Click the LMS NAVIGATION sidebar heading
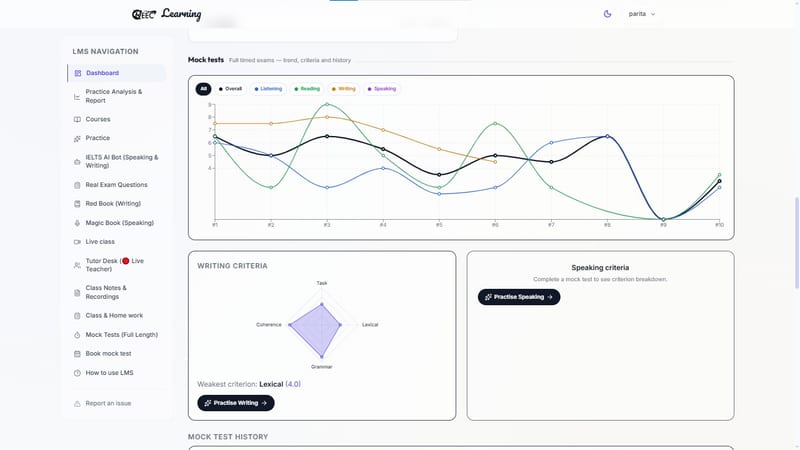 pyautogui.click(x=105, y=52)
